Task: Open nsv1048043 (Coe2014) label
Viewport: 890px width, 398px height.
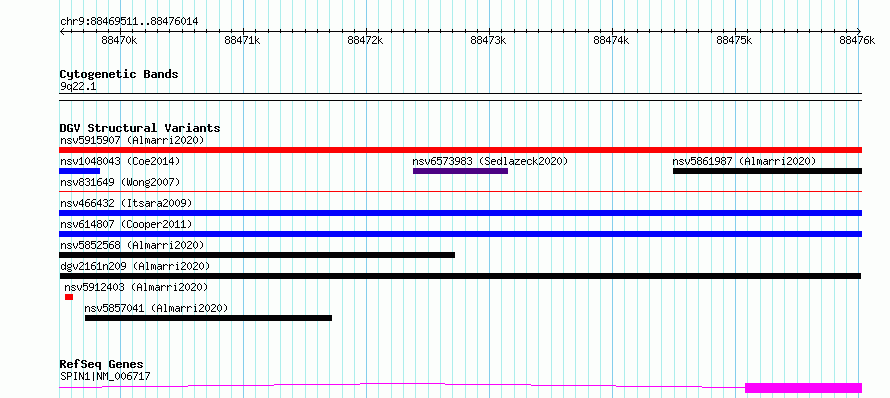Action: tap(120, 161)
